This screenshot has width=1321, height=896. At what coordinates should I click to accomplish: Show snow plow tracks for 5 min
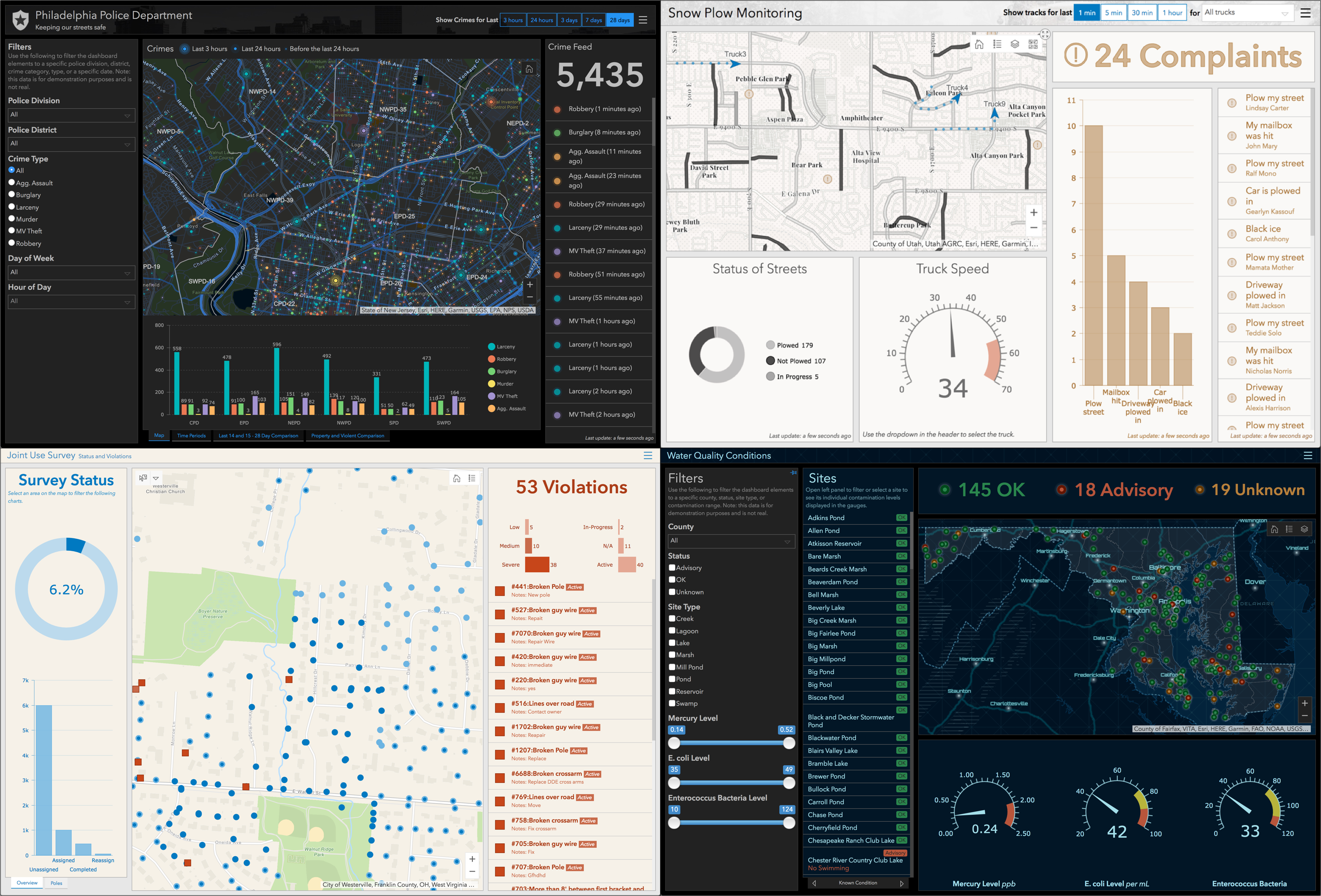pyautogui.click(x=1114, y=12)
